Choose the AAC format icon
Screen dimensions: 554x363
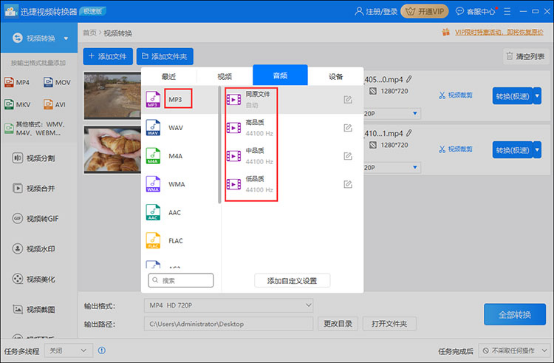pos(153,212)
